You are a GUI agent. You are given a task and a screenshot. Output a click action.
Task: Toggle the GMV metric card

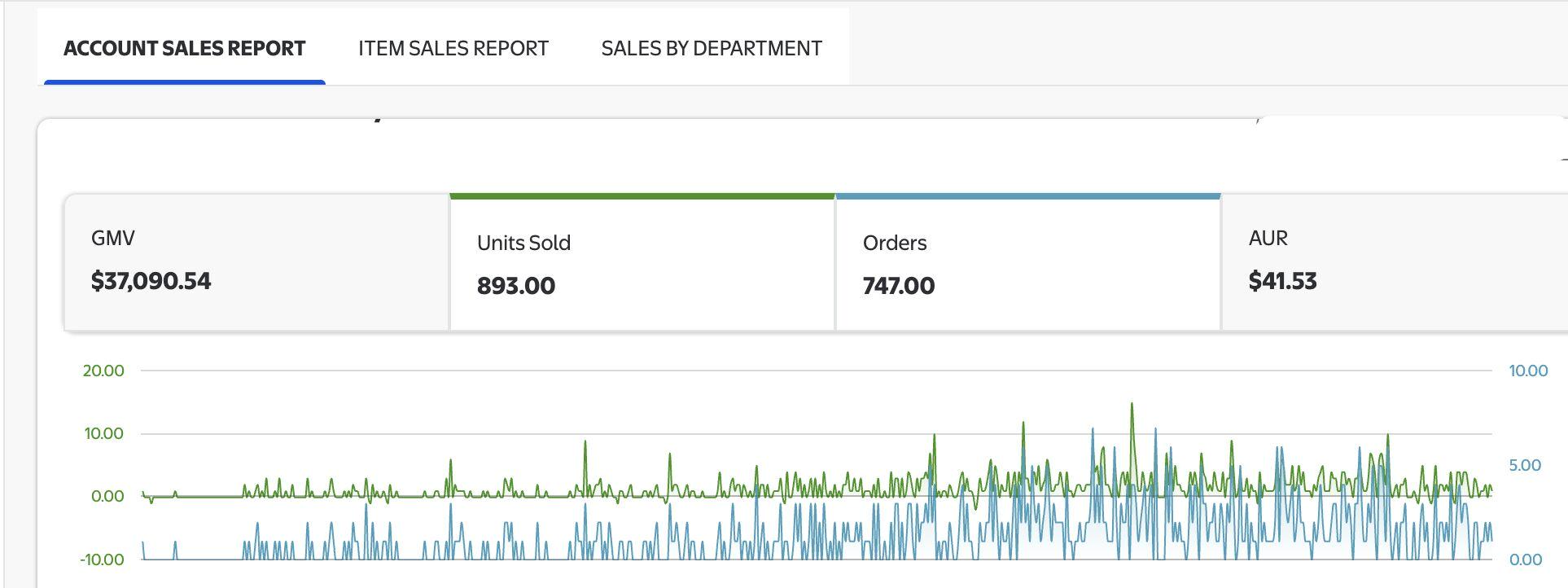(256, 262)
